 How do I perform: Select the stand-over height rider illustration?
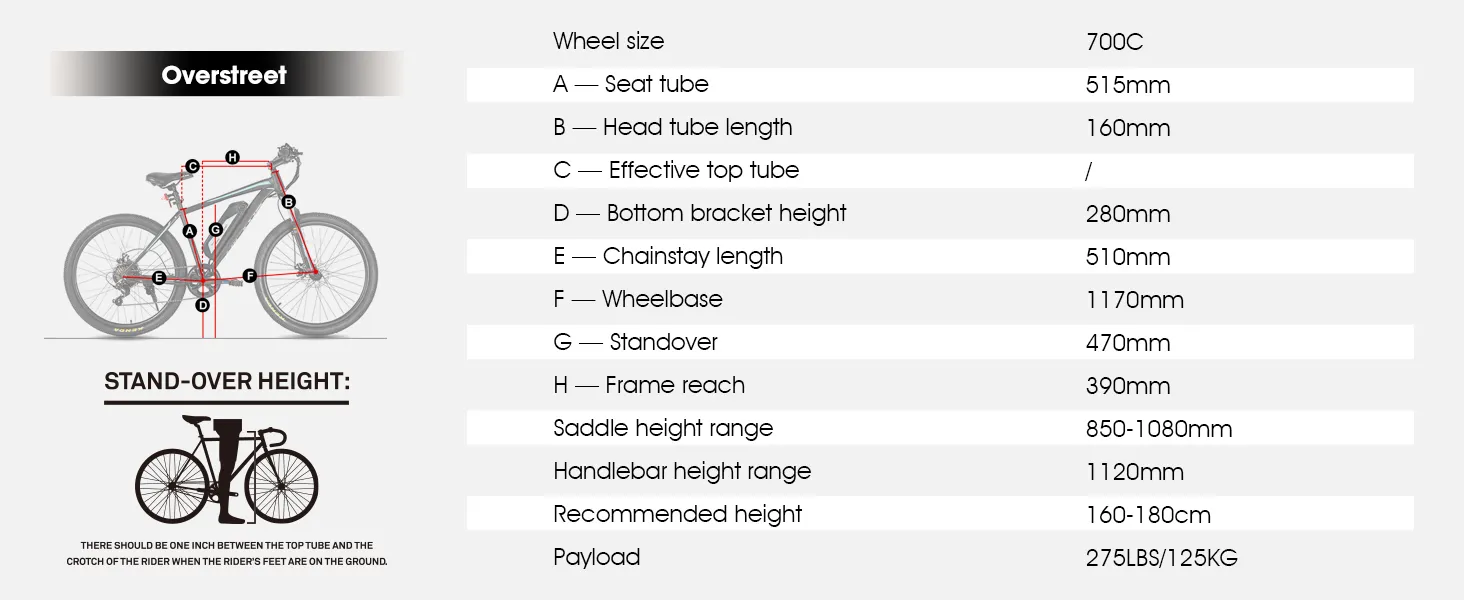click(x=226, y=470)
